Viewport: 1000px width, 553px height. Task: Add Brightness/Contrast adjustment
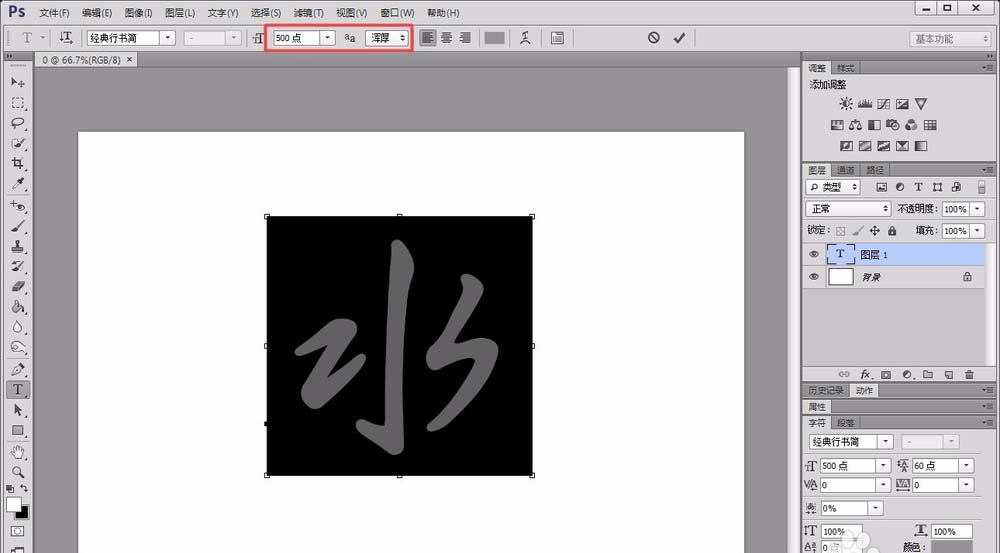point(846,104)
